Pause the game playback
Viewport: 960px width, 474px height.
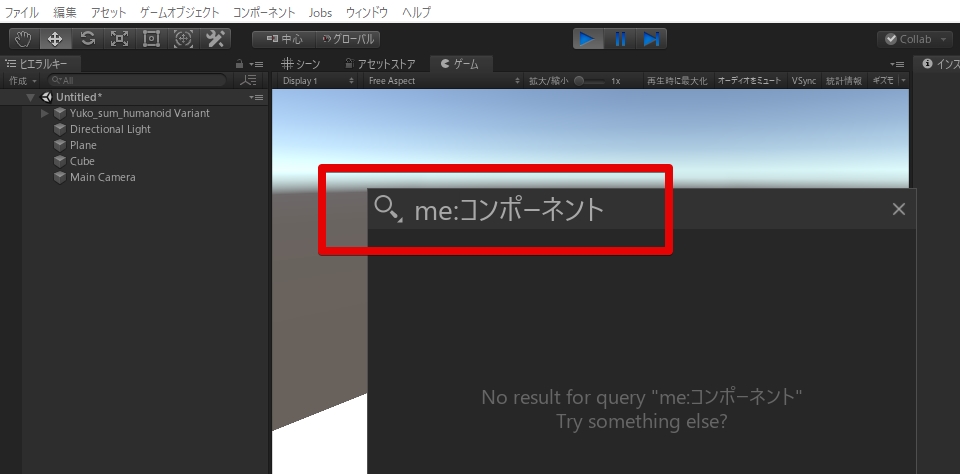tap(620, 39)
